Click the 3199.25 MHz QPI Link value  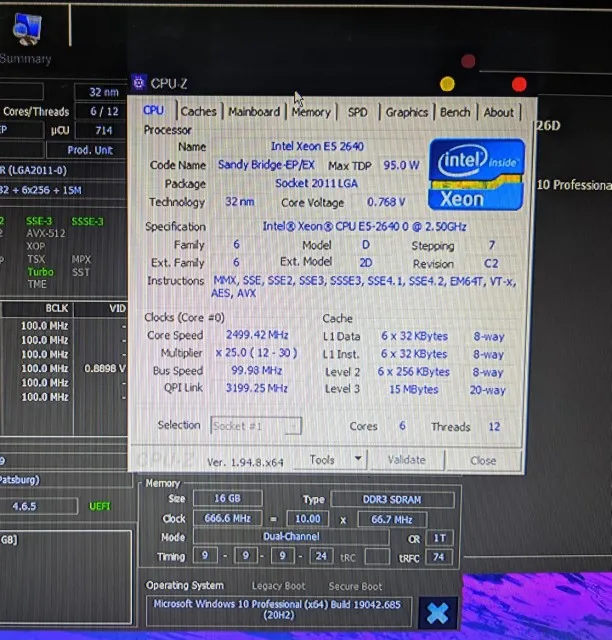pos(257,388)
